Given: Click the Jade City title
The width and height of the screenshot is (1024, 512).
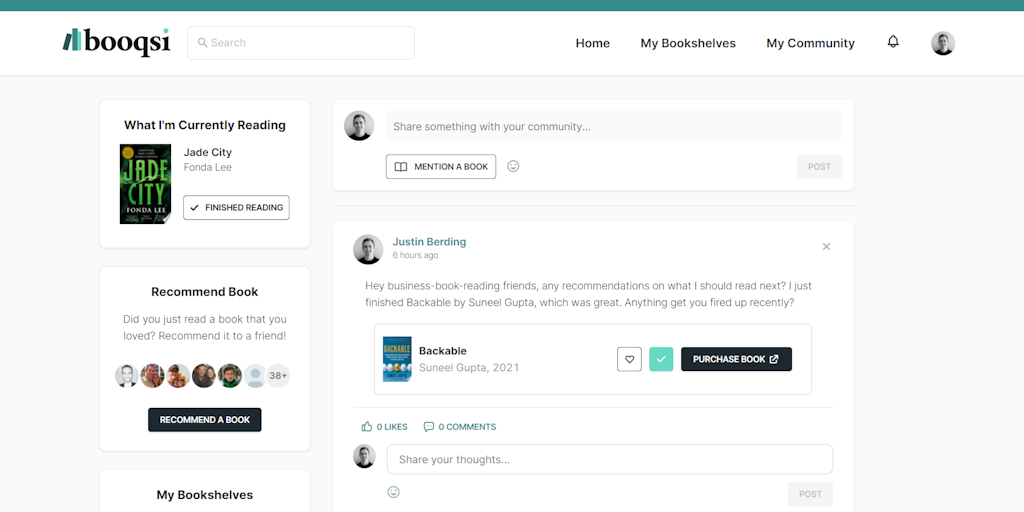Looking at the screenshot, I should click(208, 152).
